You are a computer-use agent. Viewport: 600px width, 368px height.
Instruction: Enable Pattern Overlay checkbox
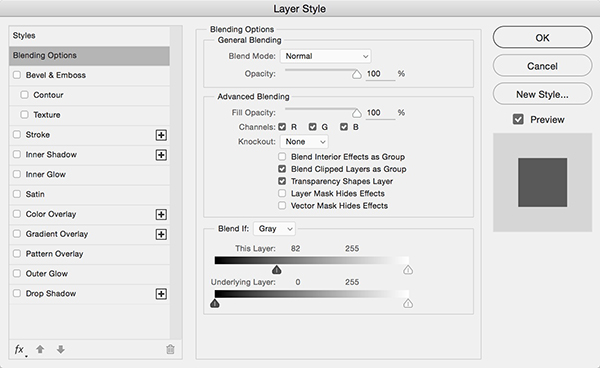tap(17, 254)
